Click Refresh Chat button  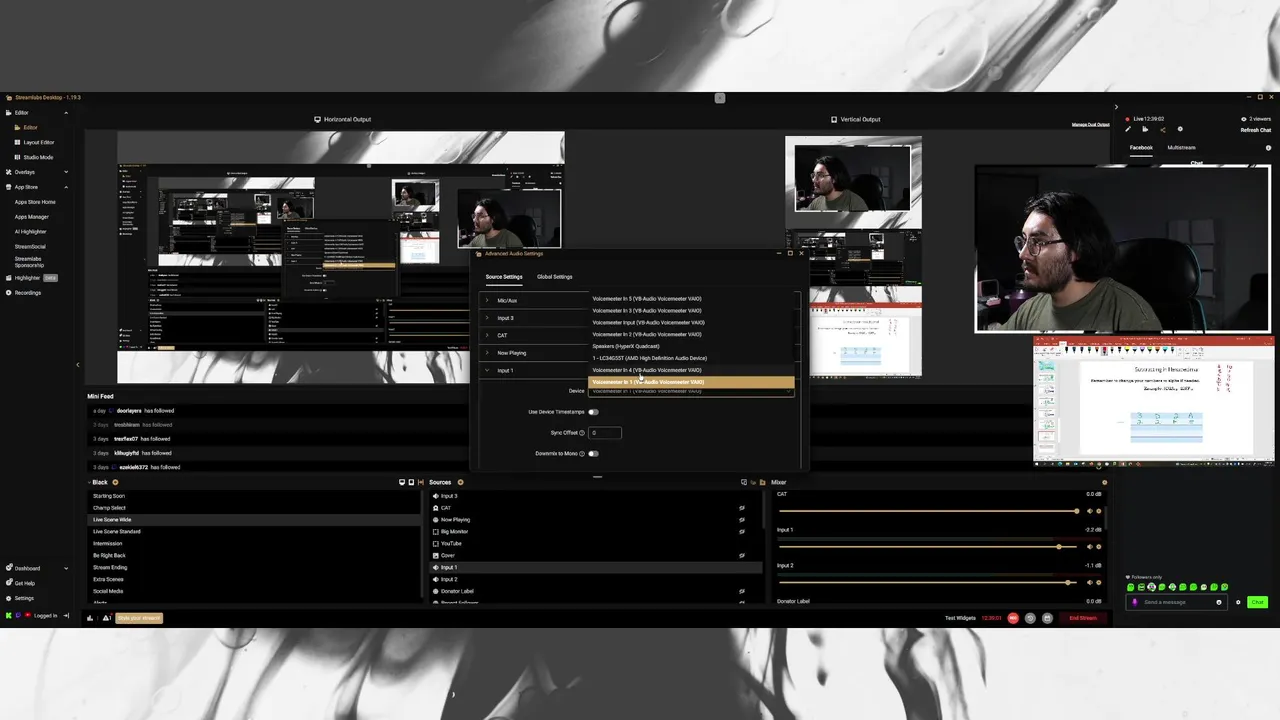tap(1256, 130)
